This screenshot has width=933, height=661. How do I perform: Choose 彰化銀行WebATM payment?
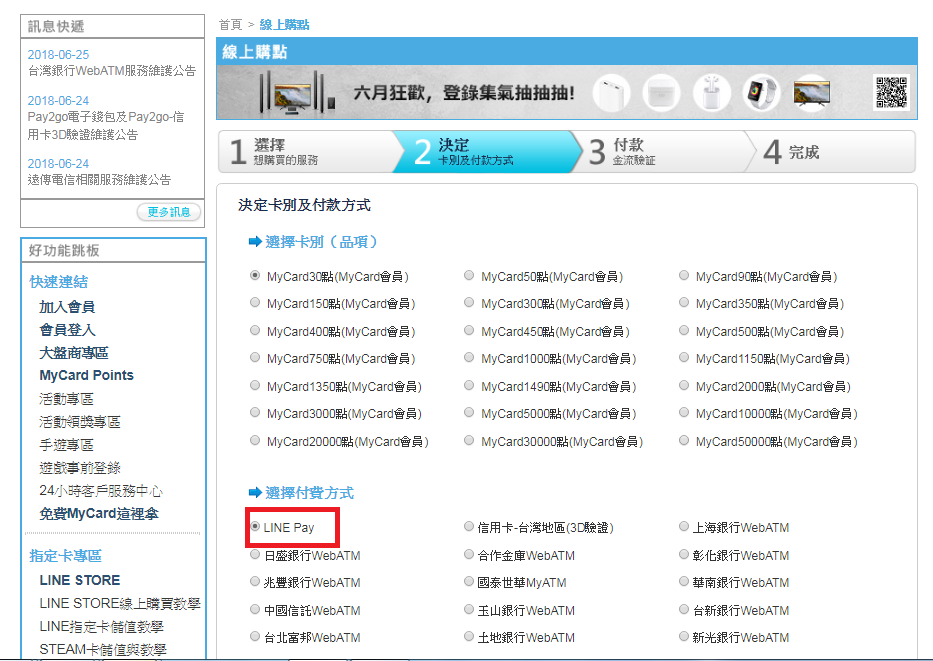click(x=684, y=555)
